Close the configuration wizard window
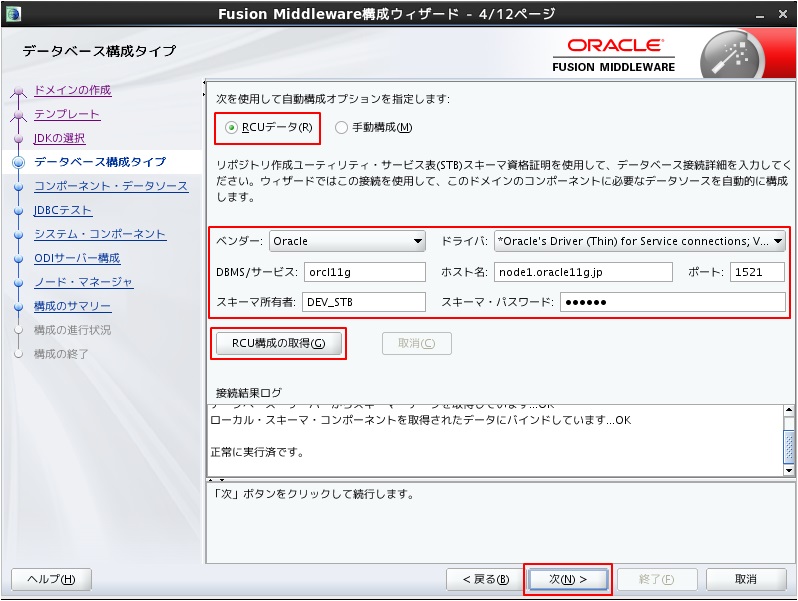798x601 pixels. (x=783, y=14)
